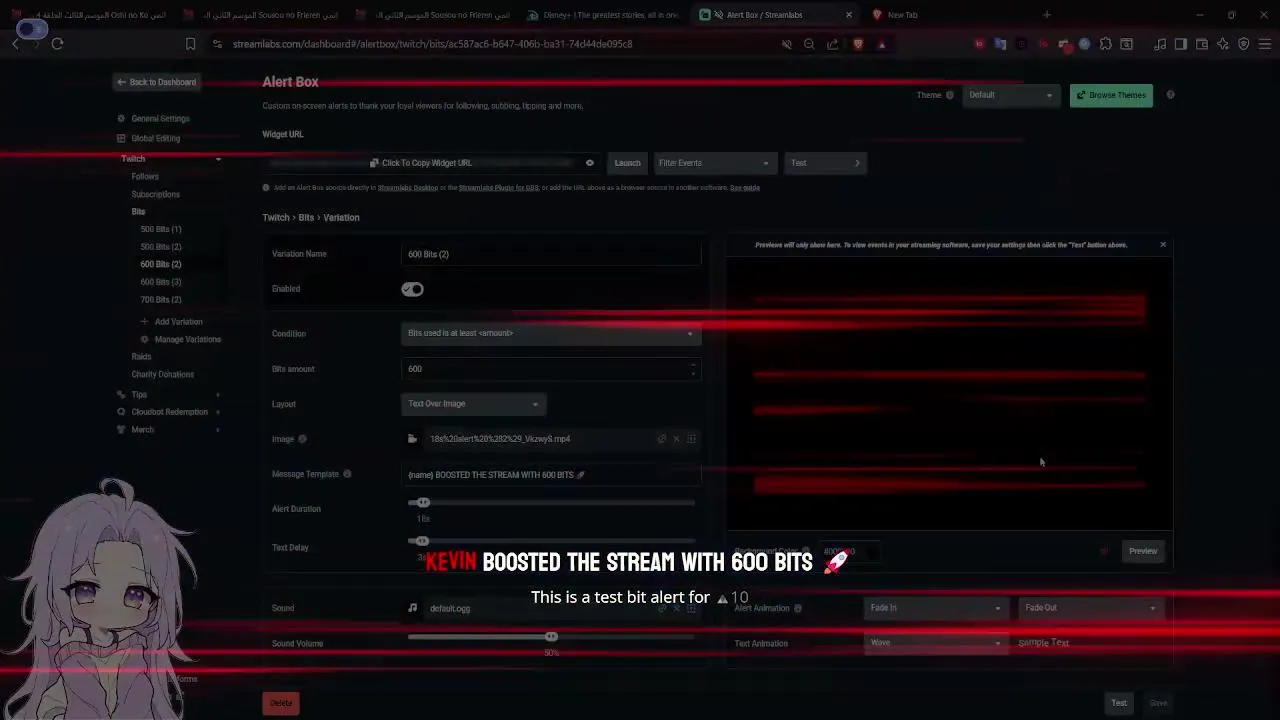Screen dimensions: 1280x720
Task: Click the Theme info icon
Action: (950, 95)
